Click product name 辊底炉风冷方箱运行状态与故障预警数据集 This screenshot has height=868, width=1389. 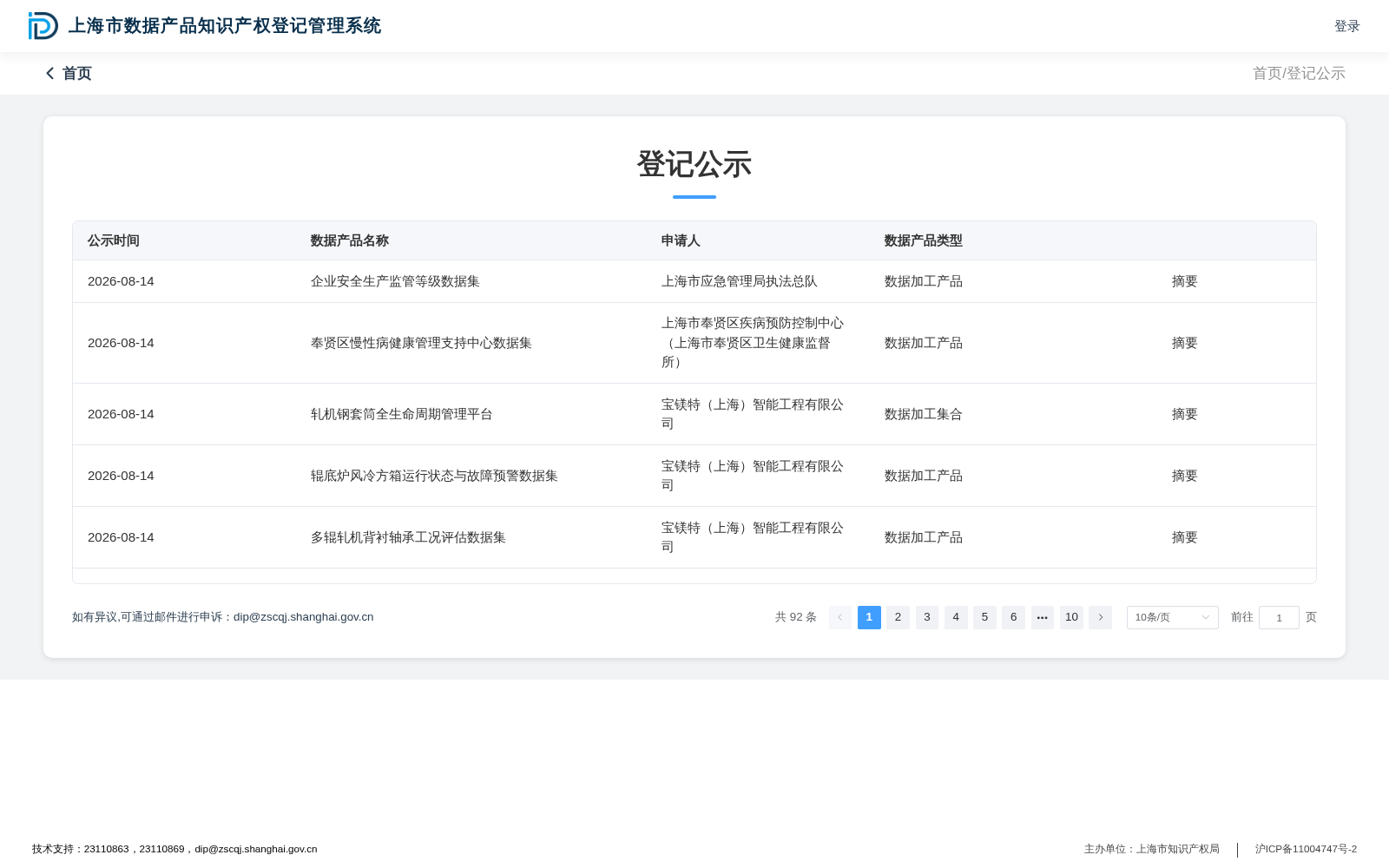[434, 476]
